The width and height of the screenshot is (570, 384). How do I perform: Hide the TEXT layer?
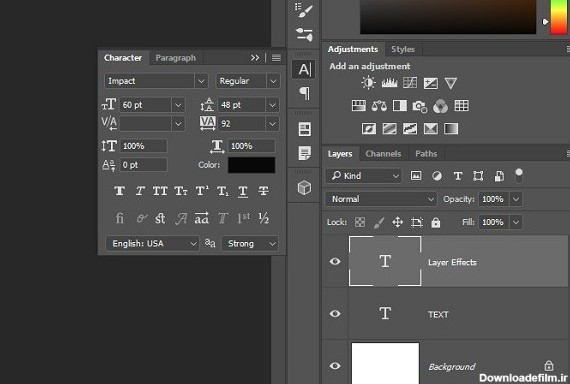[x=335, y=313]
